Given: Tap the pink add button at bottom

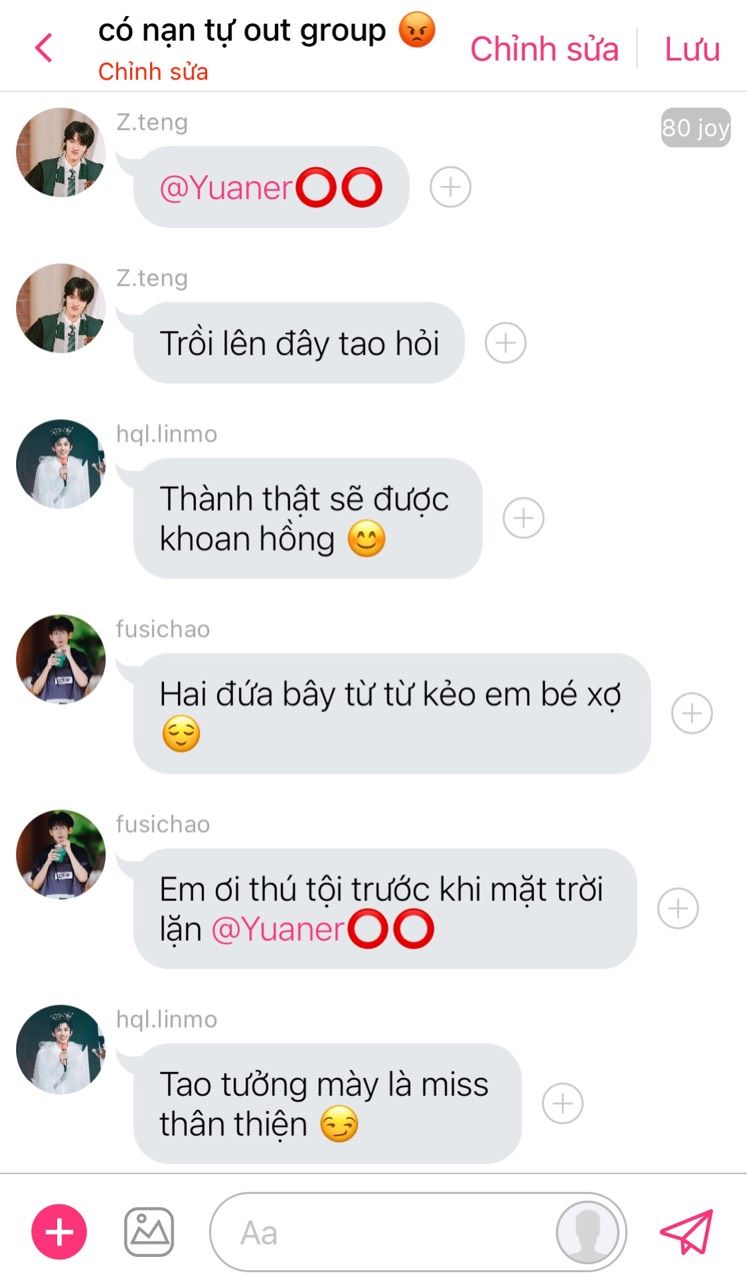Looking at the screenshot, I should tap(60, 1232).
